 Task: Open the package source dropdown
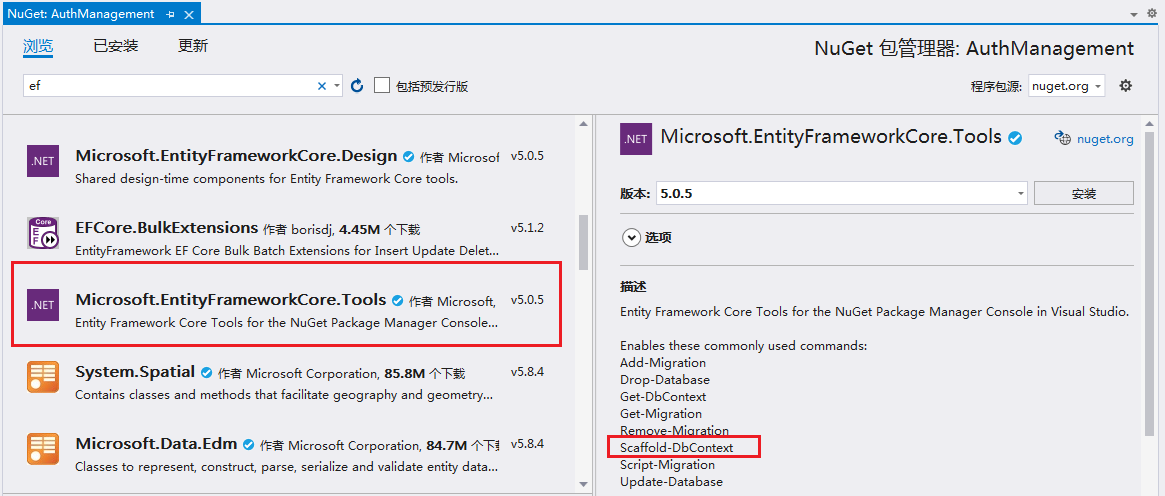click(x=1067, y=86)
